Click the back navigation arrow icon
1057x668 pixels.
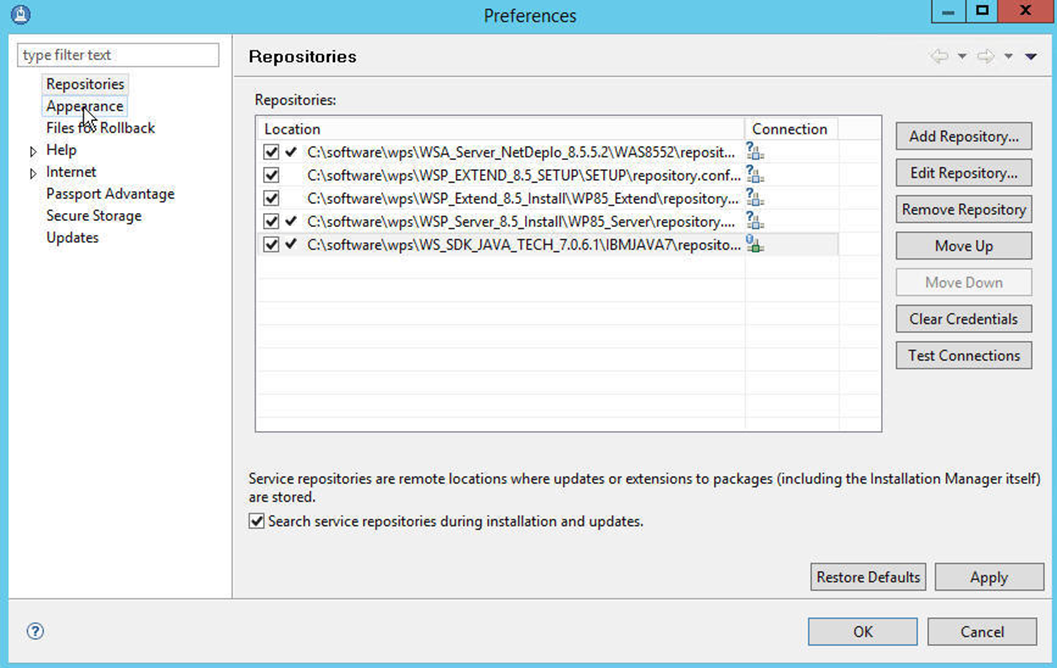(939, 57)
